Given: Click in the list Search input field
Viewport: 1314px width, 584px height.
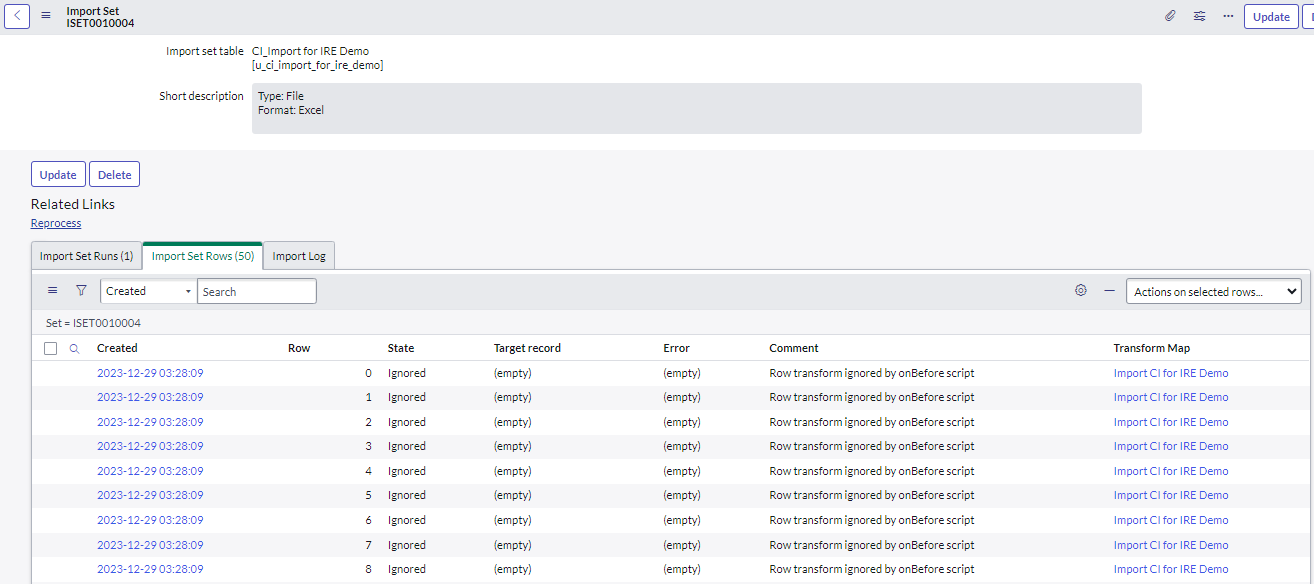Looking at the screenshot, I should click(x=256, y=291).
